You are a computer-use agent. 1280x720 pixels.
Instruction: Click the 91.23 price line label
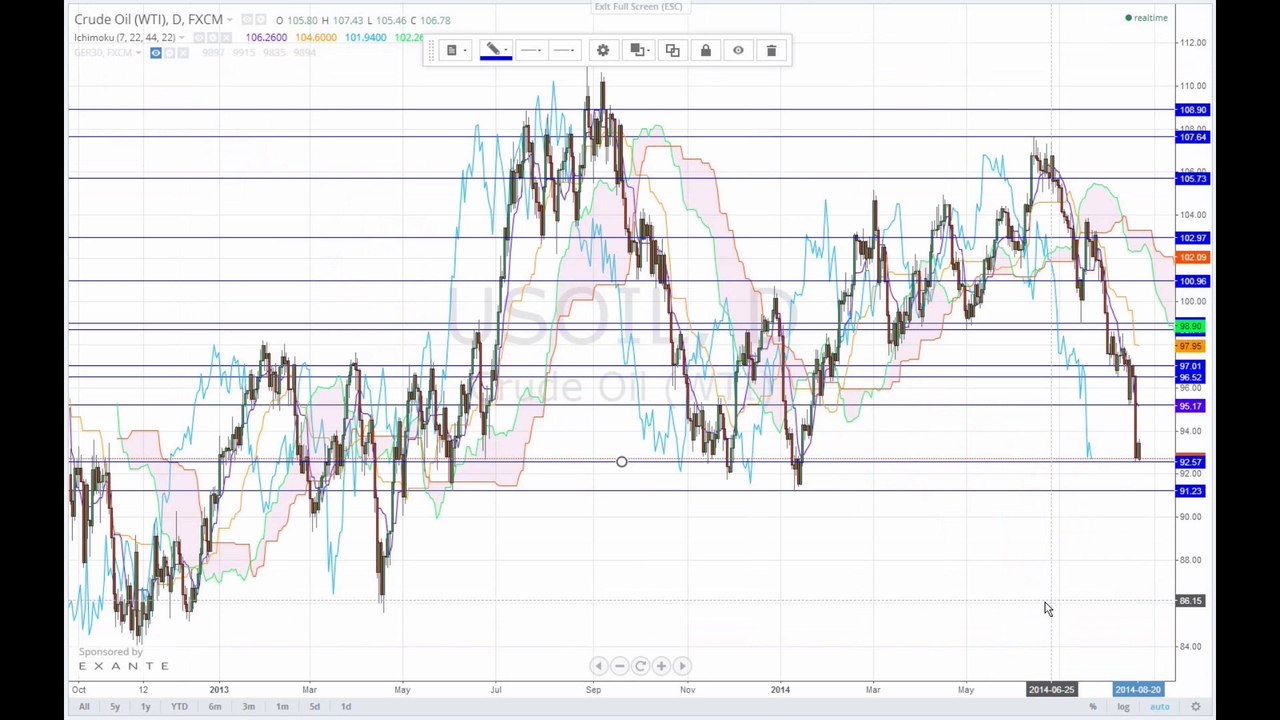(x=1192, y=491)
